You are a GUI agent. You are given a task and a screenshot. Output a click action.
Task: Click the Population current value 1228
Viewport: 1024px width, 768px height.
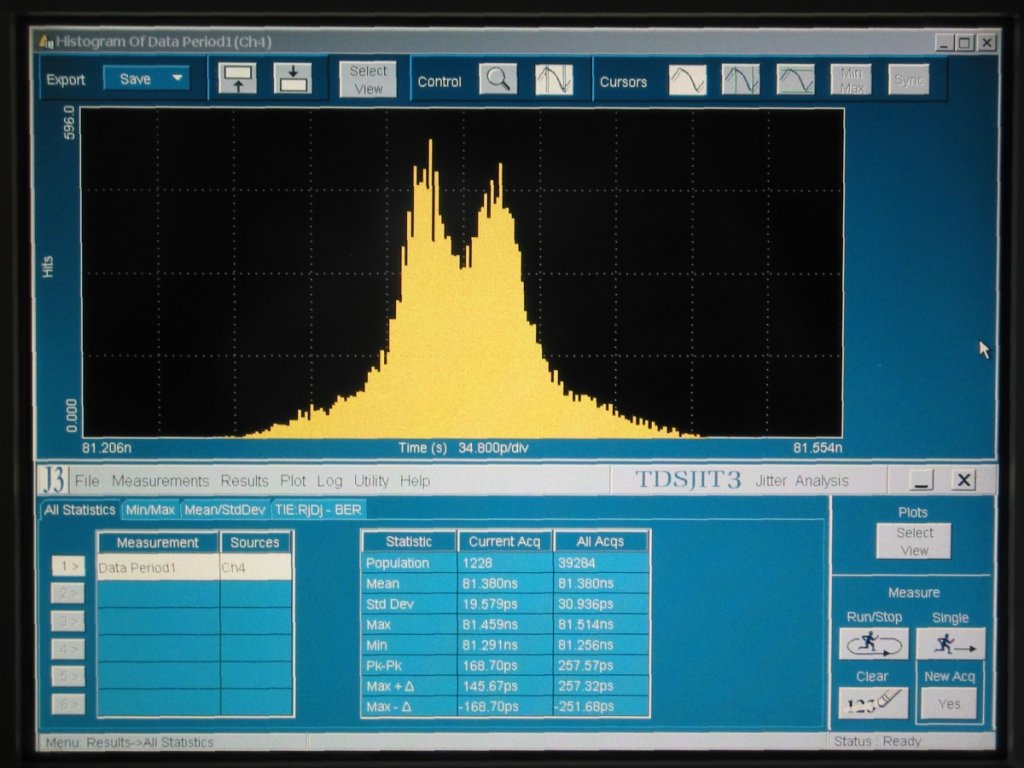[x=505, y=563]
